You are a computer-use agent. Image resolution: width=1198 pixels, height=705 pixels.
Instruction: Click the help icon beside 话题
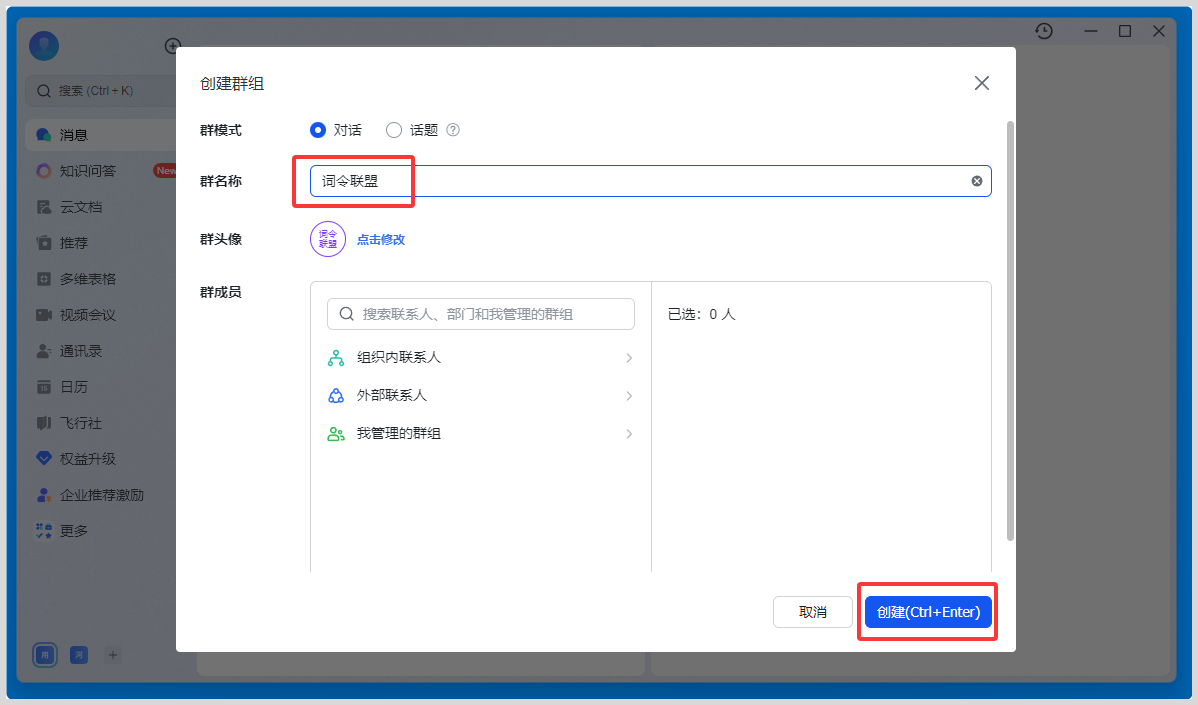coord(453,130)
